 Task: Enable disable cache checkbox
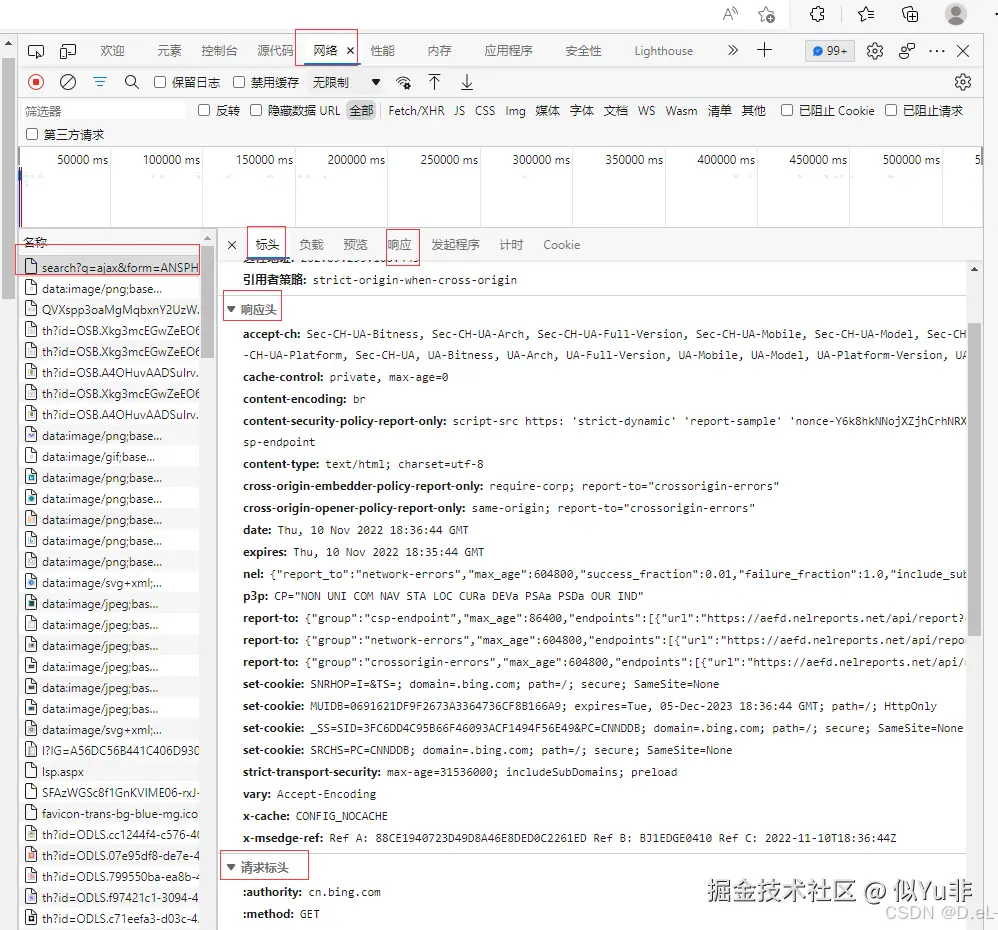(x=239, y=82)
